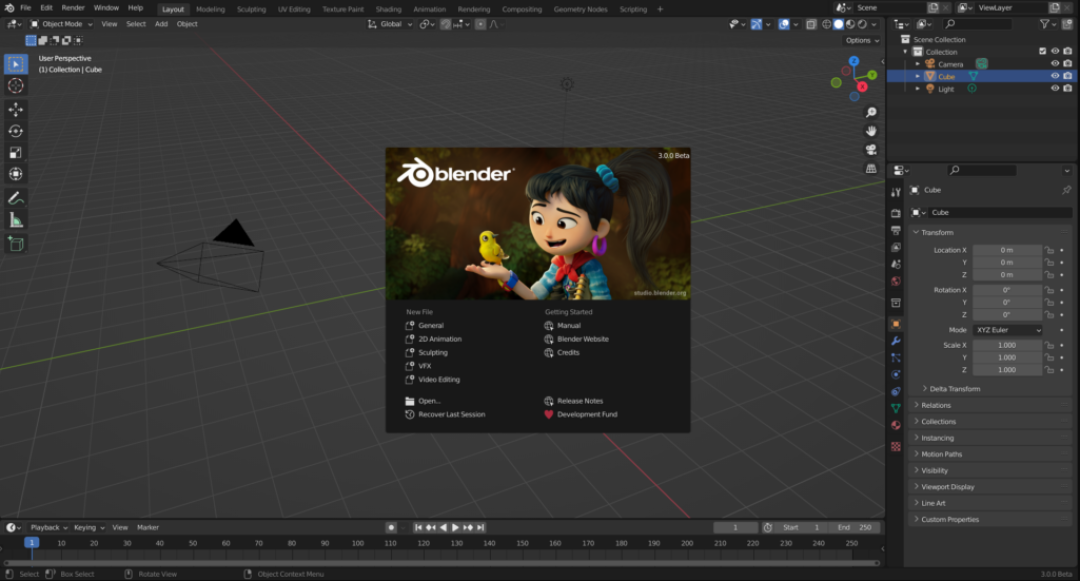Open the Add menu in viewport header

[161, 24]
